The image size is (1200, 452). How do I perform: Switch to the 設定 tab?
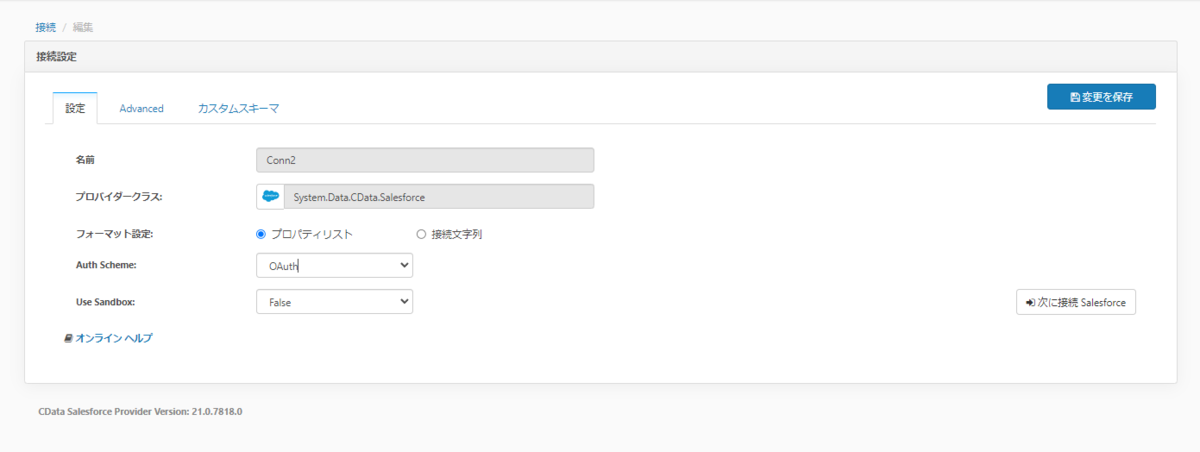tap(75, 108)
